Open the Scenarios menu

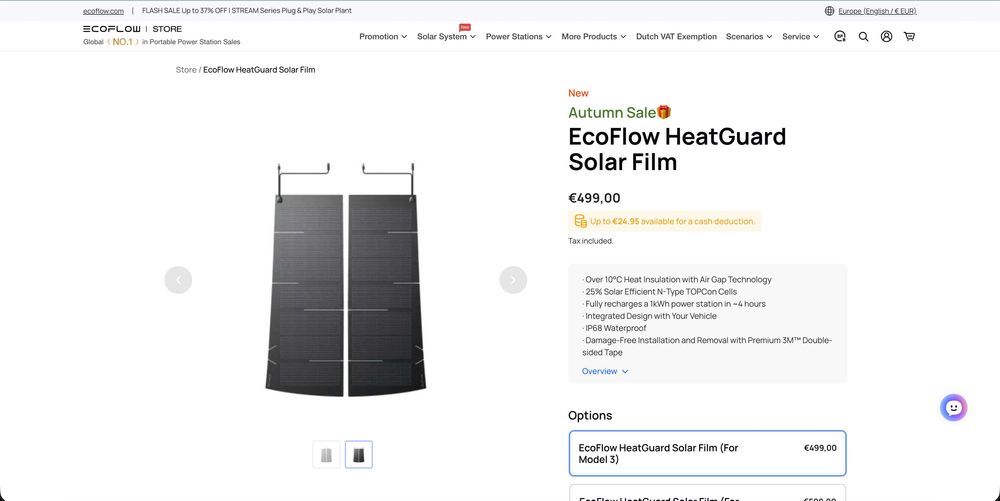[x=749, y=37]
